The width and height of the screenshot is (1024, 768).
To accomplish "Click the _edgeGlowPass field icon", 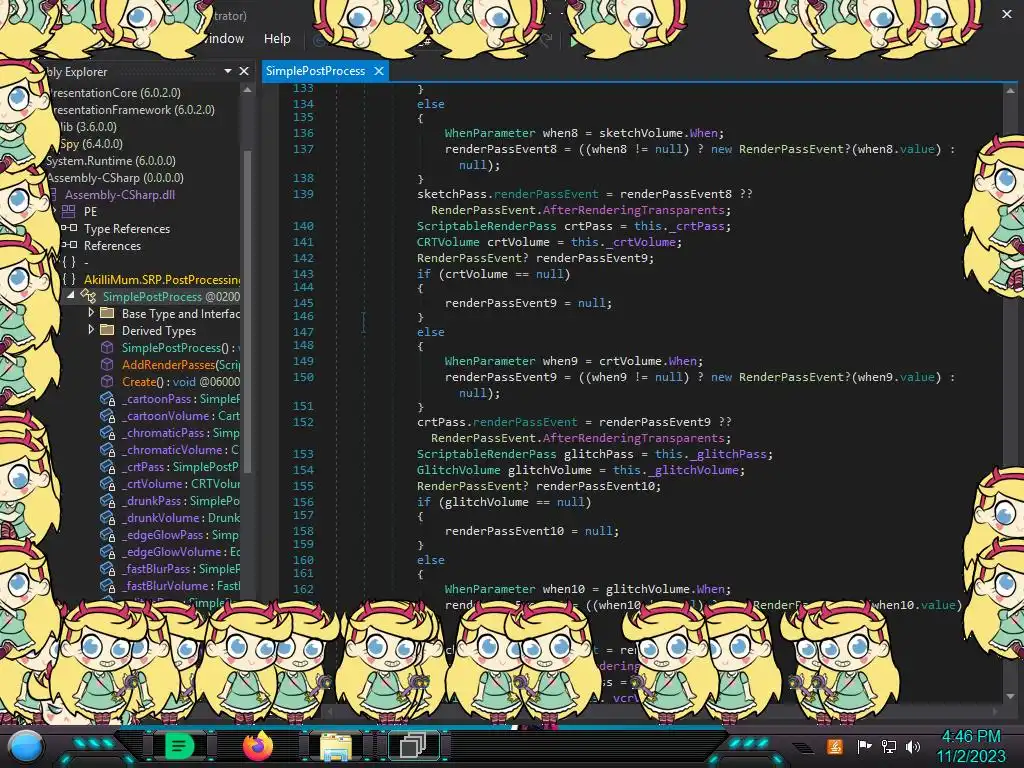I will click(108, 534).
